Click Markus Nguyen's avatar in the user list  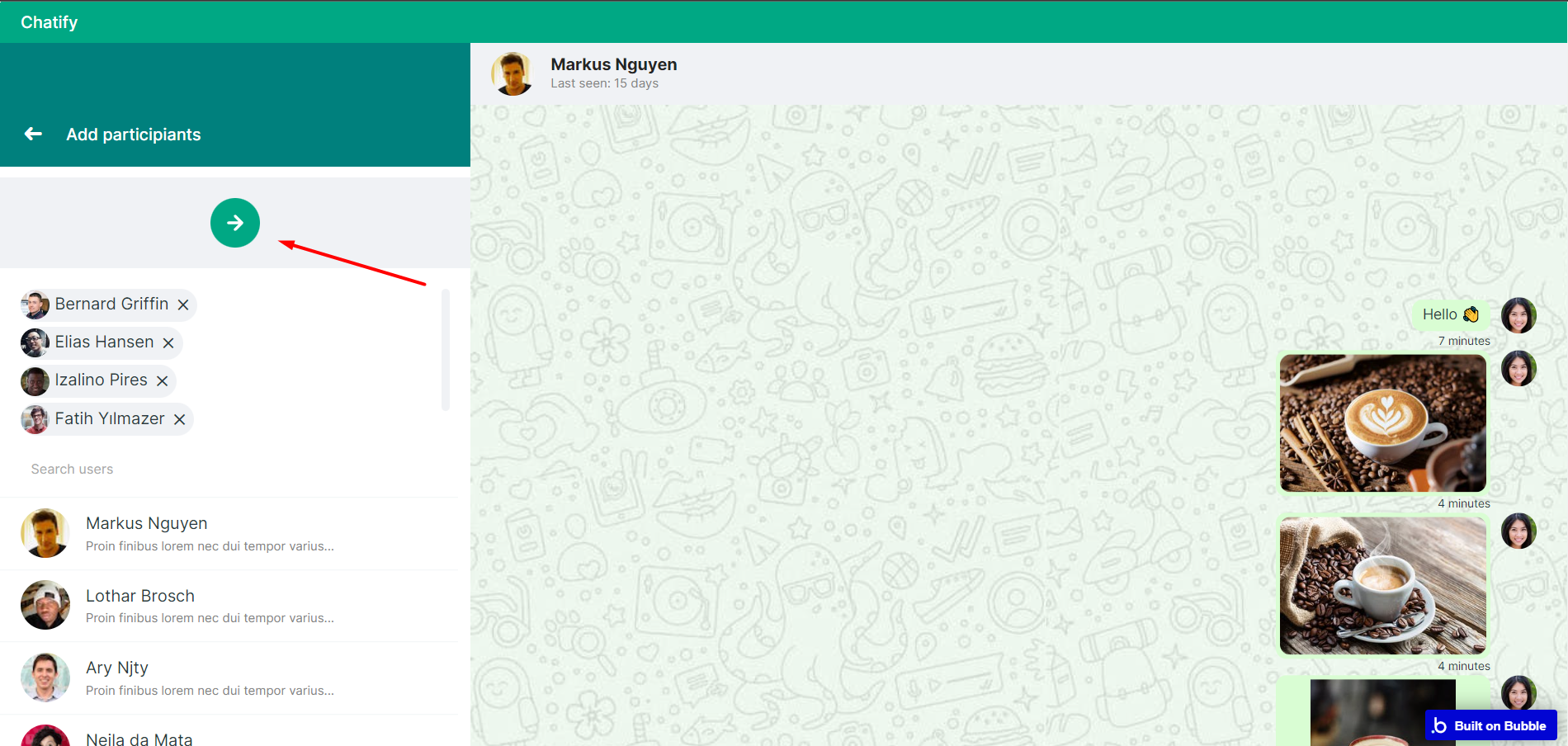(45, 533)
